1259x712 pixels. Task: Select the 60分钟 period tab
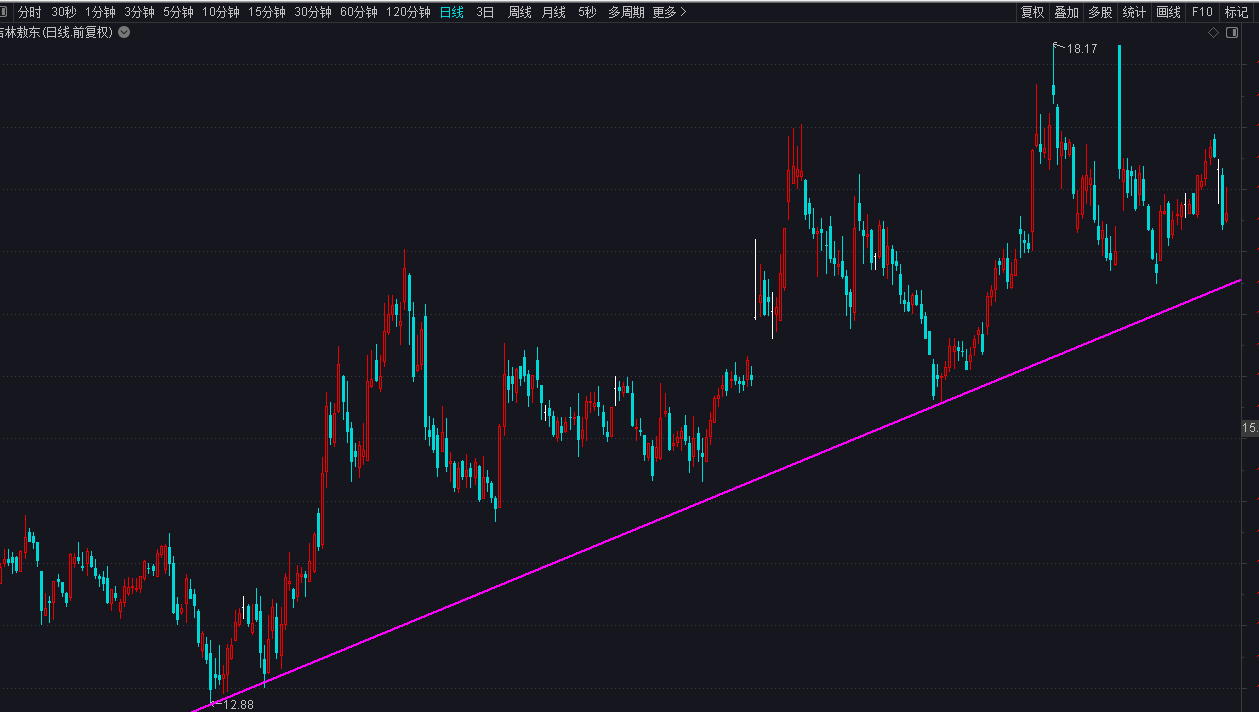pyautogui.click(x=359, y=12)
